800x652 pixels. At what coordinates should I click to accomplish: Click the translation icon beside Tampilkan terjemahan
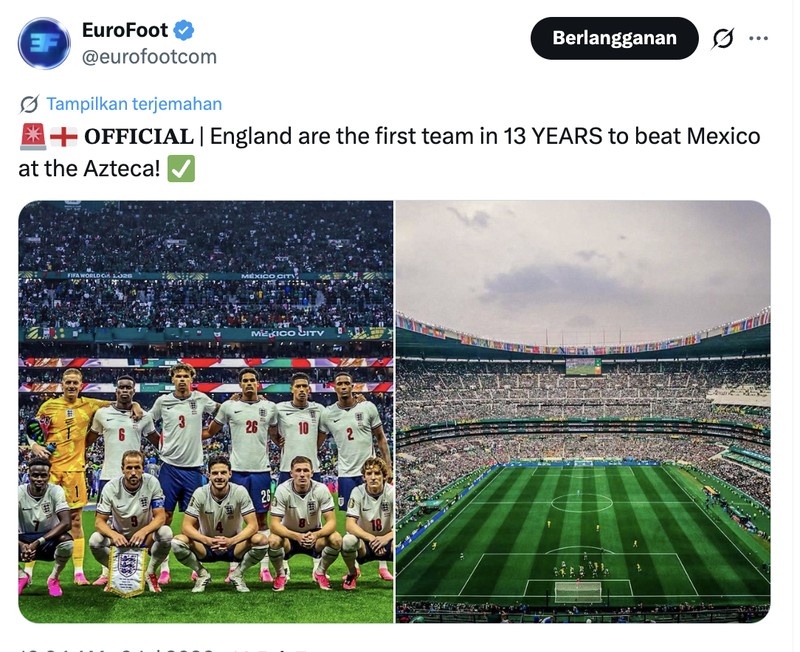pyautogui.click(x=30, y=104)
